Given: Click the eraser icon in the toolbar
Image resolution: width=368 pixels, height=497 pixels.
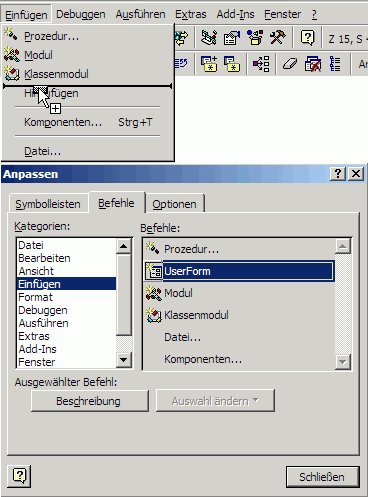Looking at the screenshot, I should (x=290, y=63).
